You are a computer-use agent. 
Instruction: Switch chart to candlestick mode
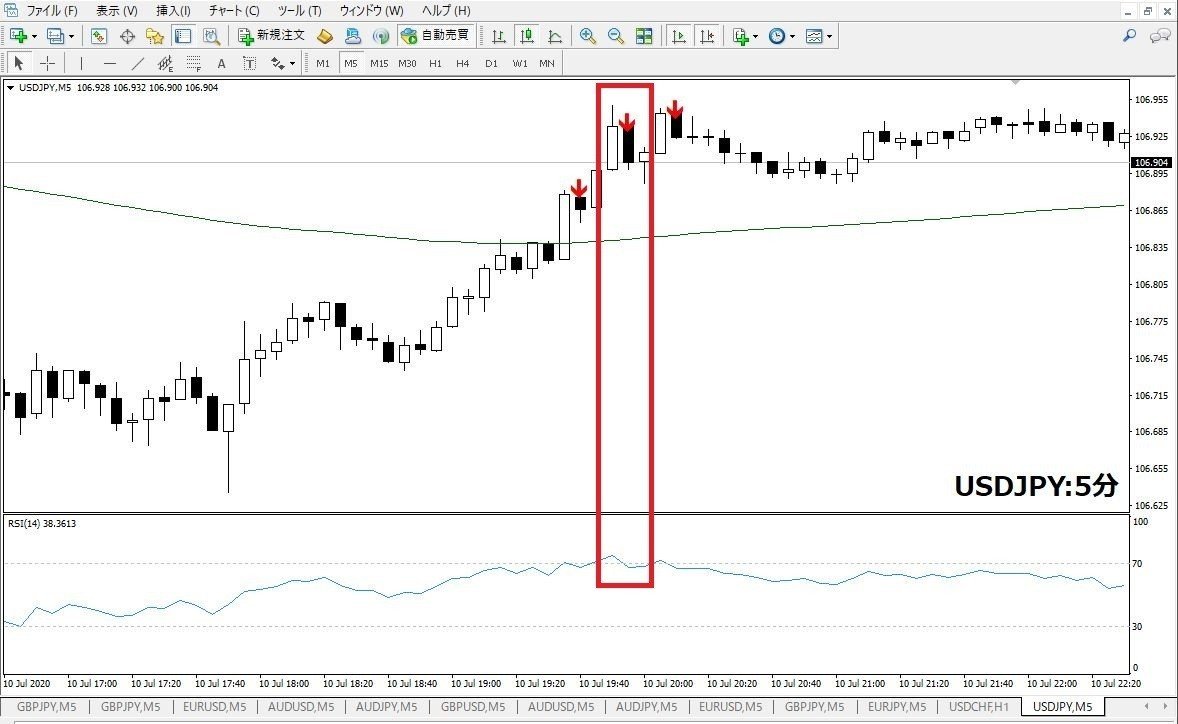click(527, 35)
